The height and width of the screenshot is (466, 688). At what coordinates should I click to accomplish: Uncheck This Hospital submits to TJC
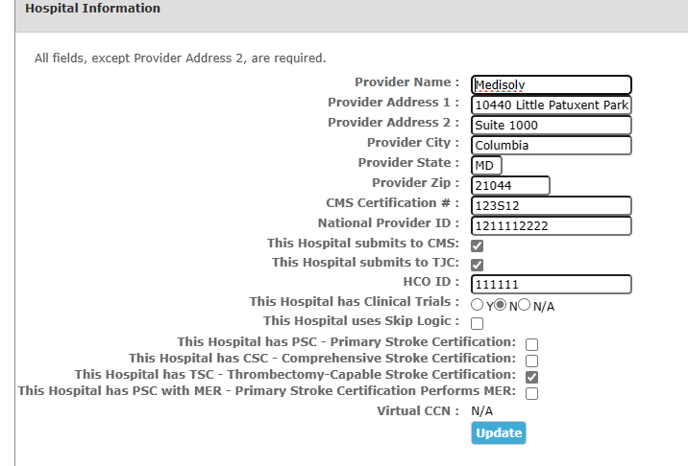[477, 265]
